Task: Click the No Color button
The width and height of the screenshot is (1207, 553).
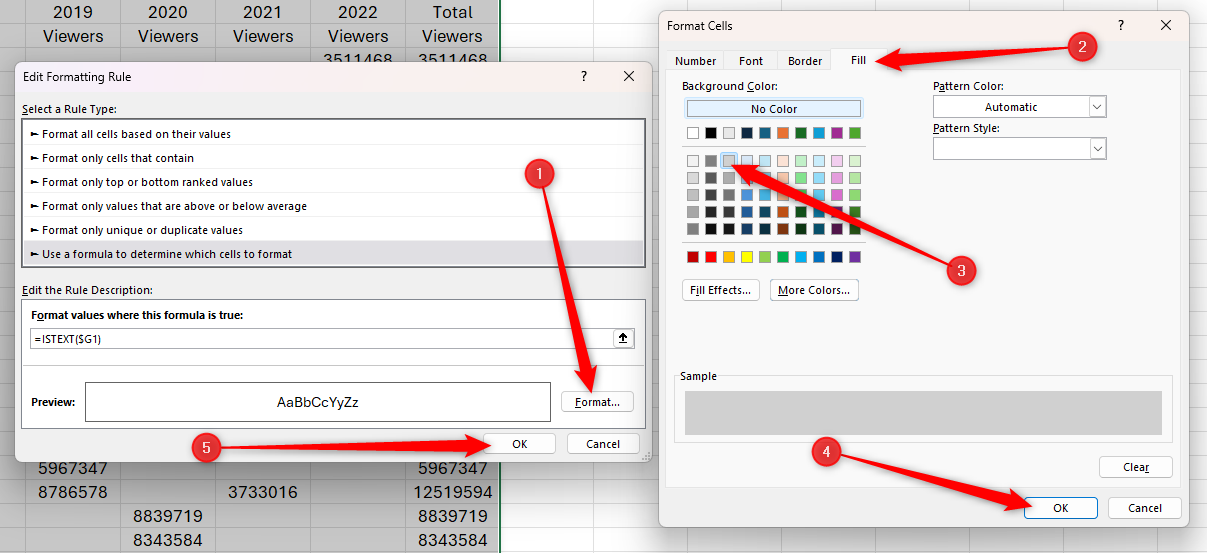Action: click(773, 108)
